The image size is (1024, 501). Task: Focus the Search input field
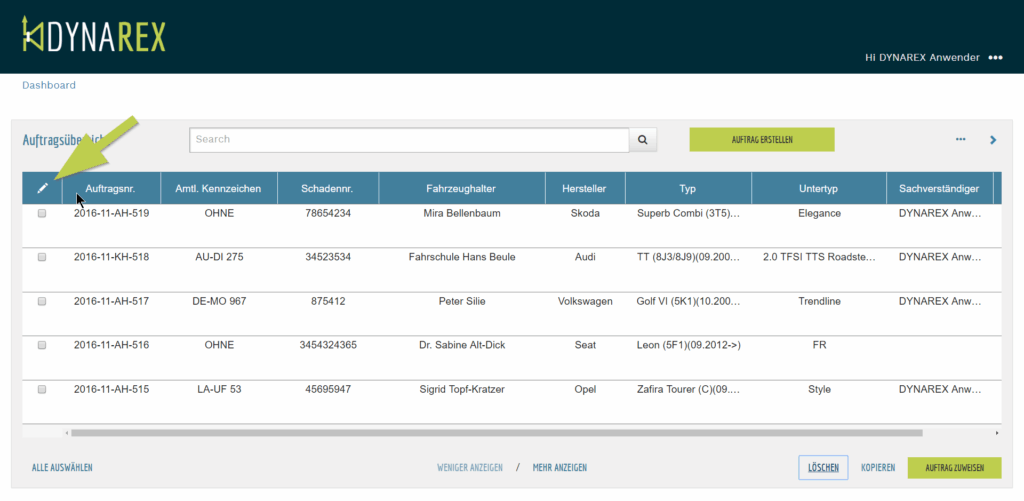(409, 140)
